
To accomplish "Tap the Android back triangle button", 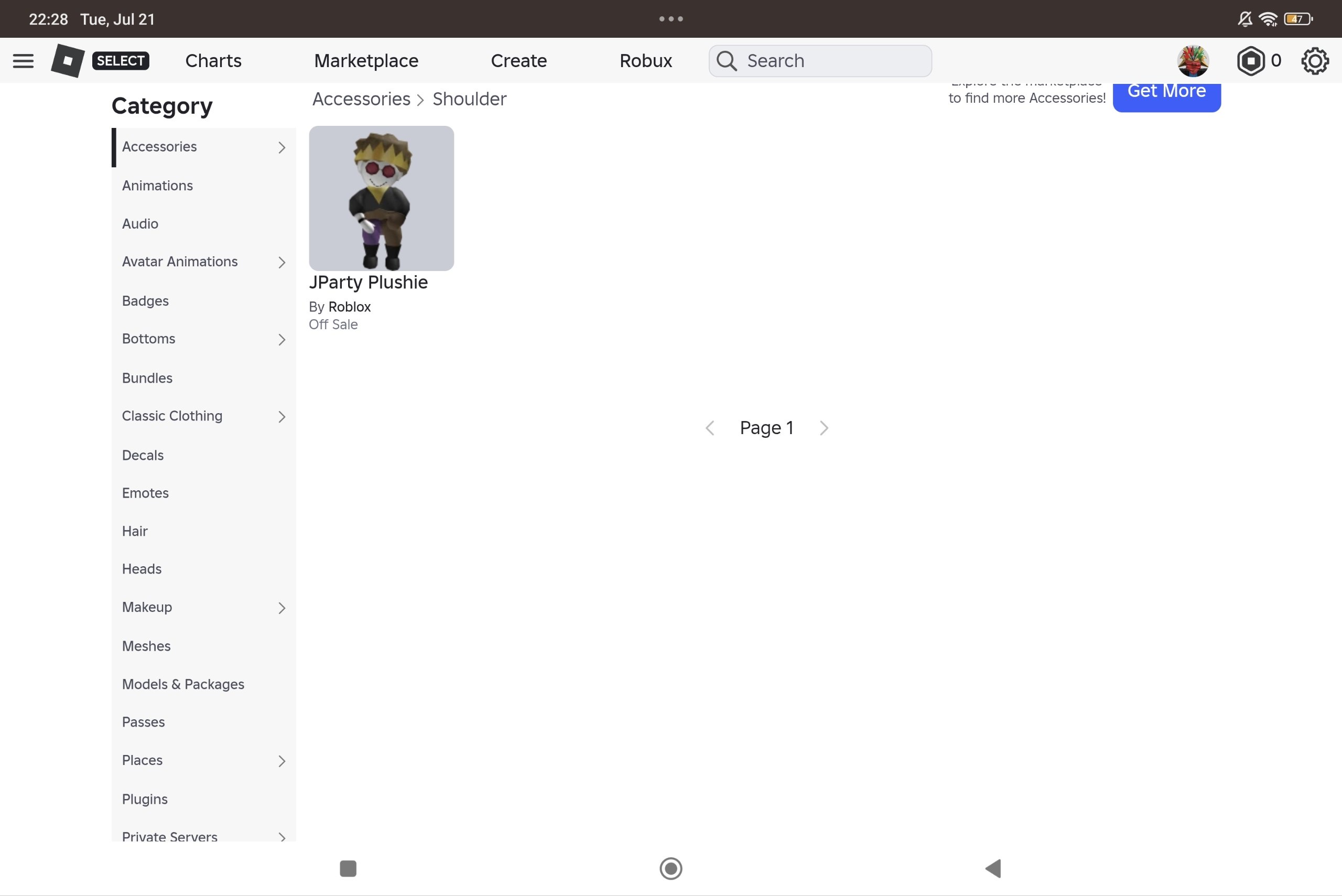I will 993,868.
